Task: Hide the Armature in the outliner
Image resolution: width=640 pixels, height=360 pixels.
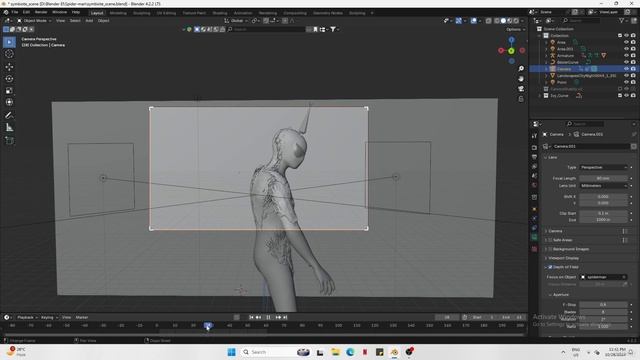Action: [626, 56]
